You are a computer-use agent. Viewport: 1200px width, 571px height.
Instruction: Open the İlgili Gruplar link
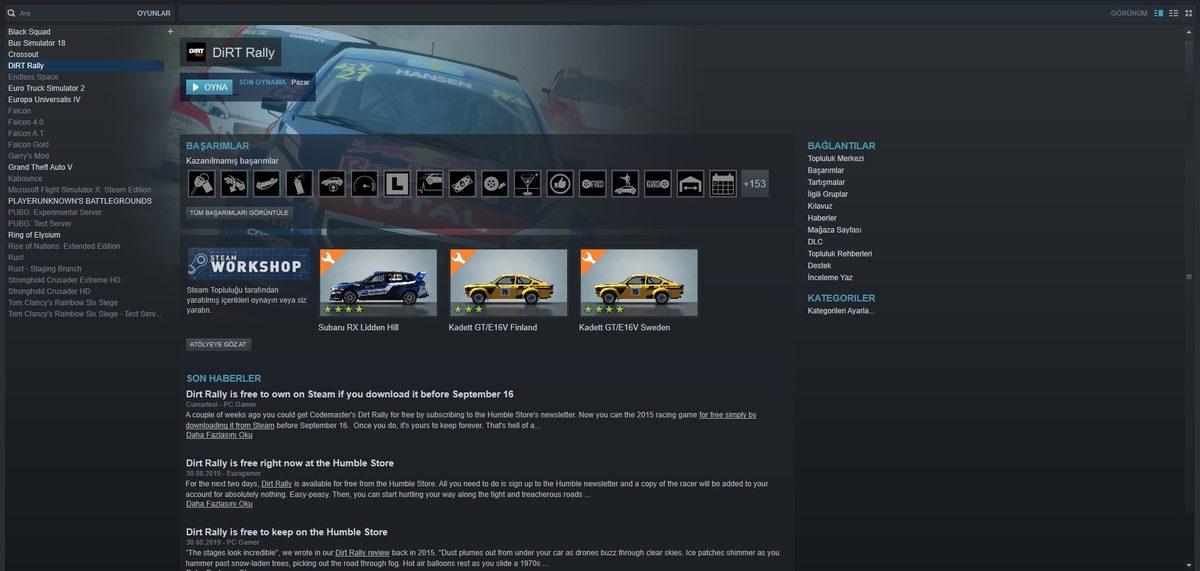click(828, 194)
